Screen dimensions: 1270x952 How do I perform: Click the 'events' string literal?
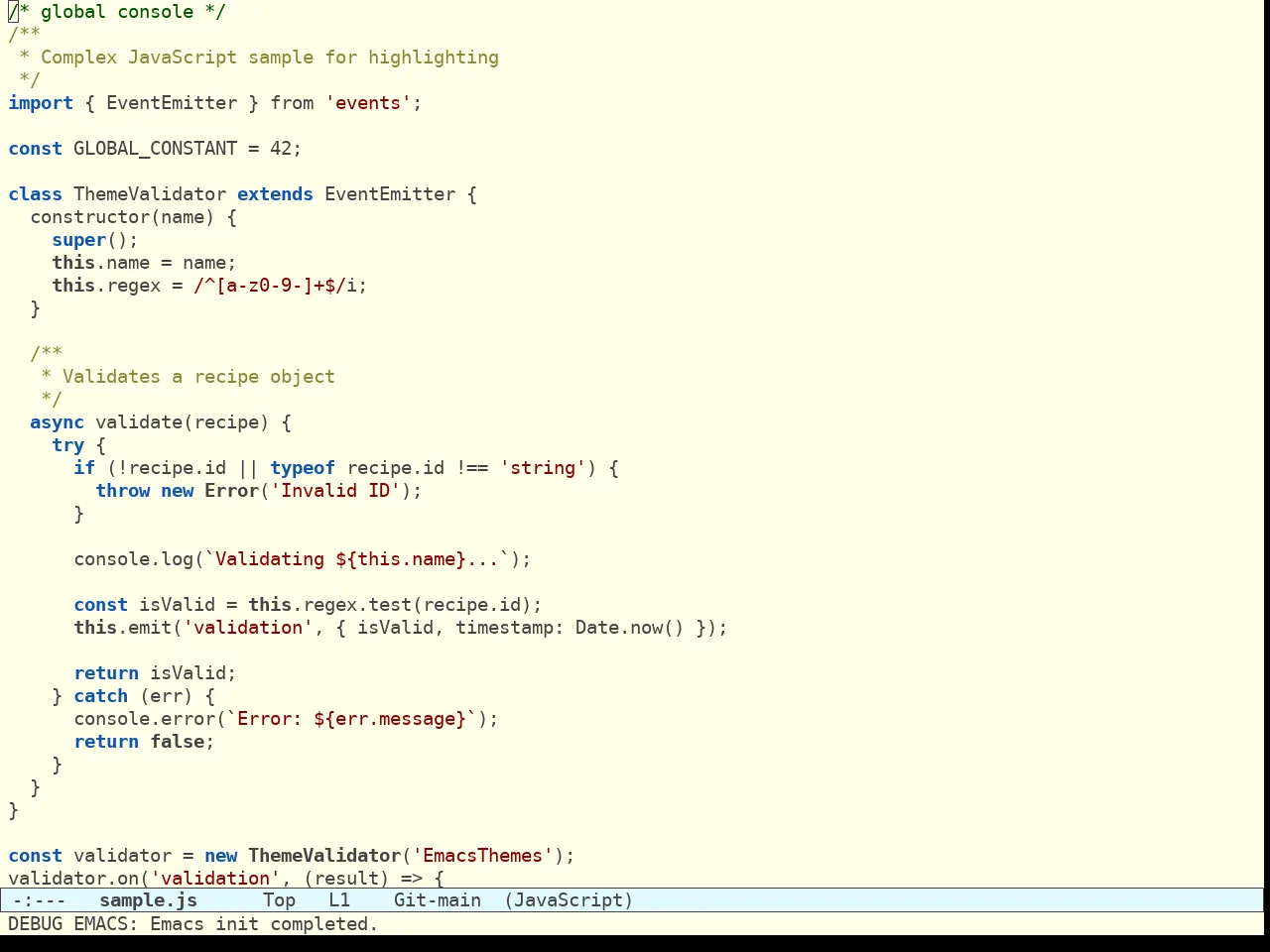coord(368,103)
